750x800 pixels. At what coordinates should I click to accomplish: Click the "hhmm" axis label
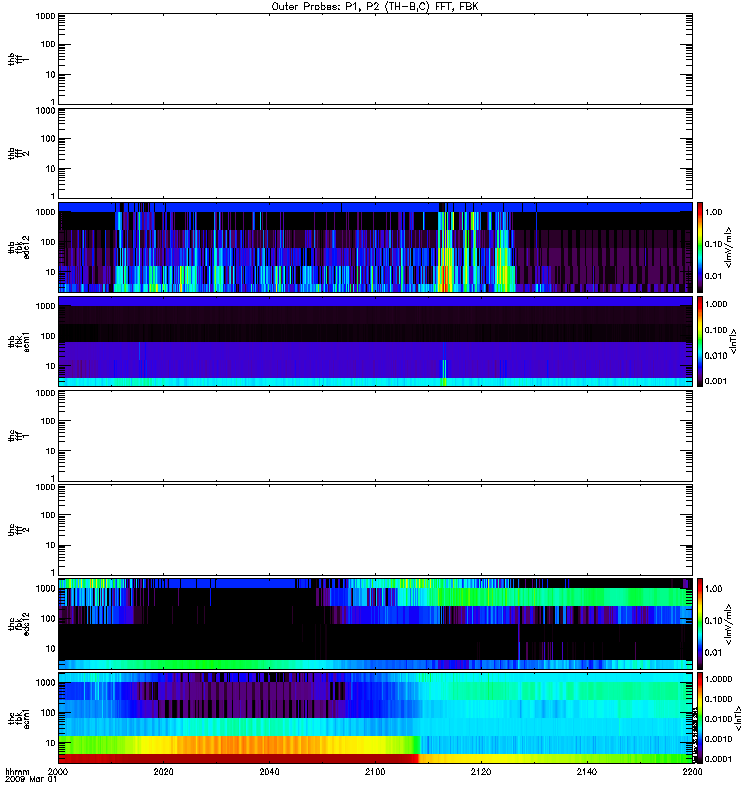[17, 772]
